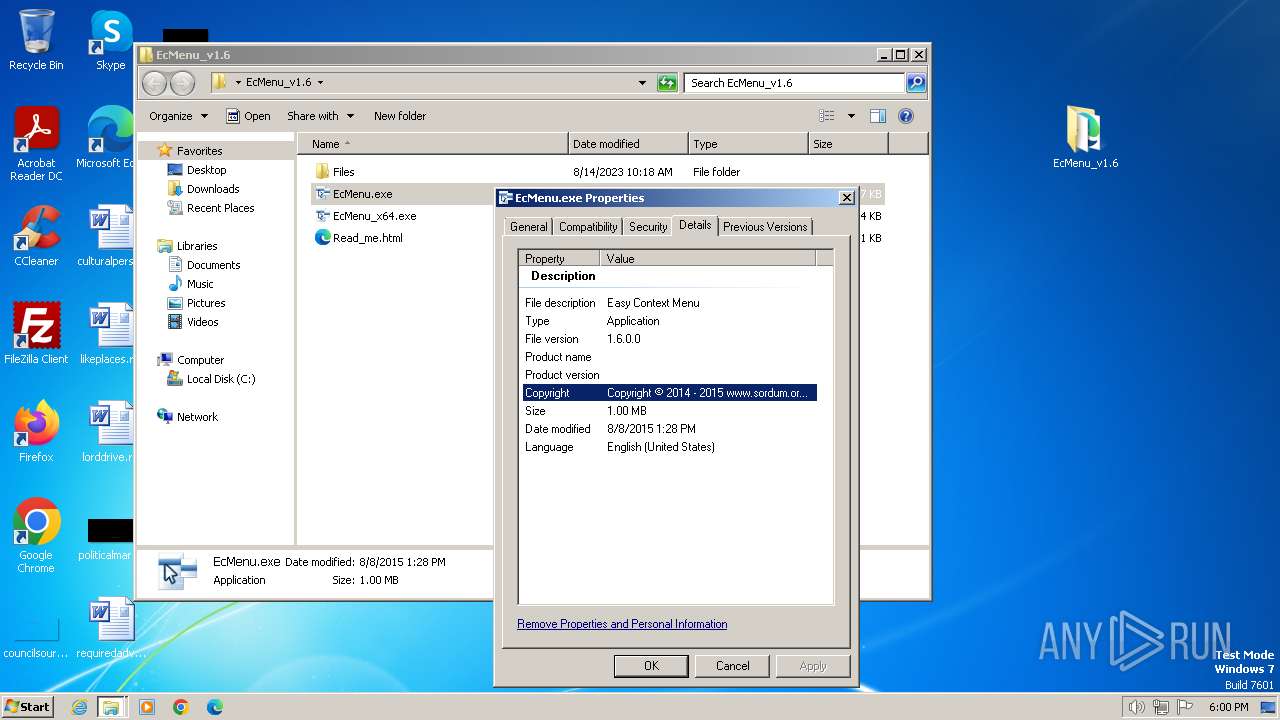Open Internet Explorer from the taskbar
Screen dimensions: 1280x720
pos(79,707)
